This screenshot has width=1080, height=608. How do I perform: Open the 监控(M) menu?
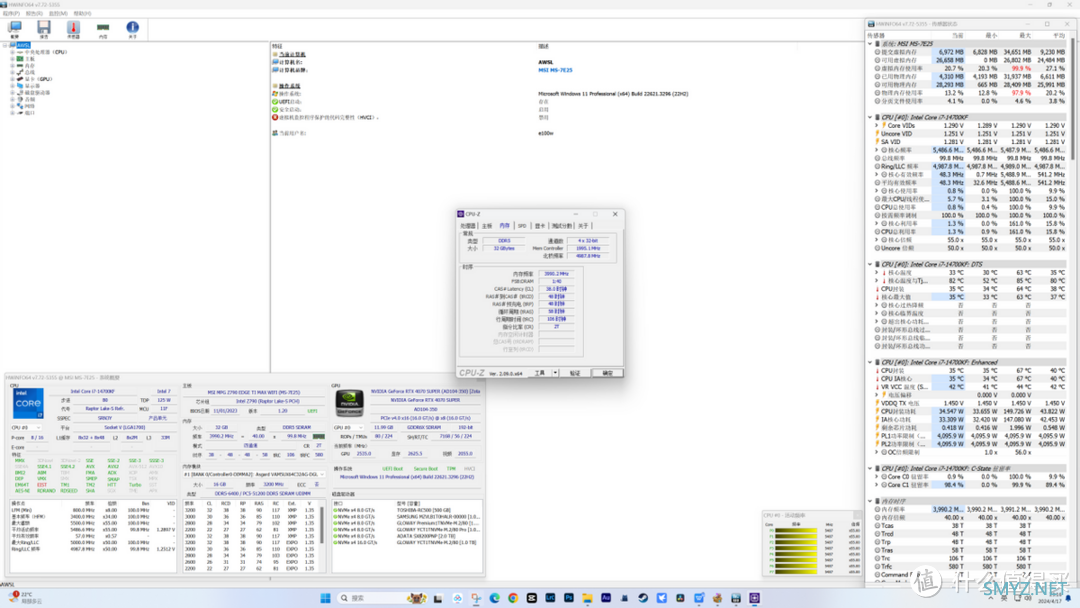[58, 13]
